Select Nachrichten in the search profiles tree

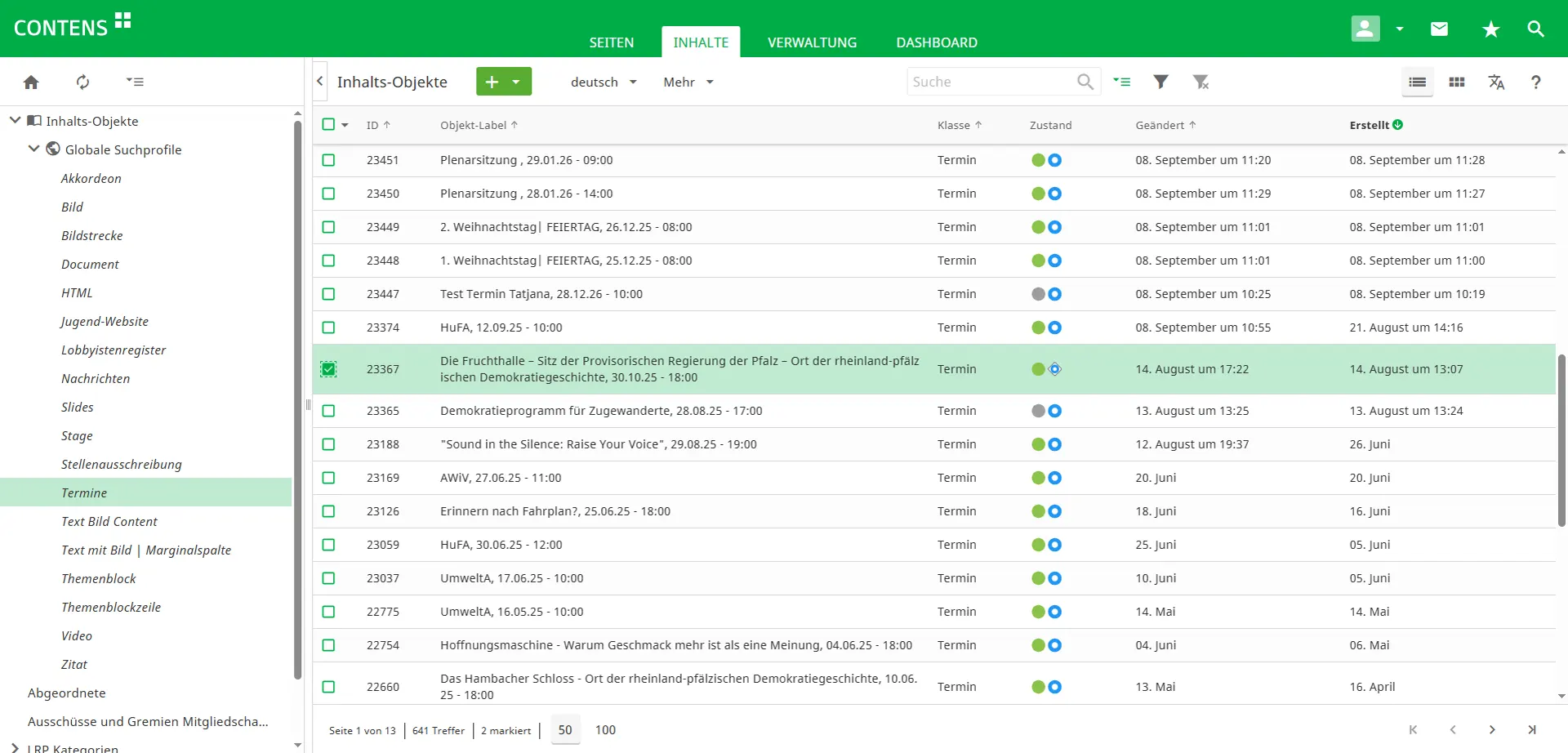pos(96,378)
